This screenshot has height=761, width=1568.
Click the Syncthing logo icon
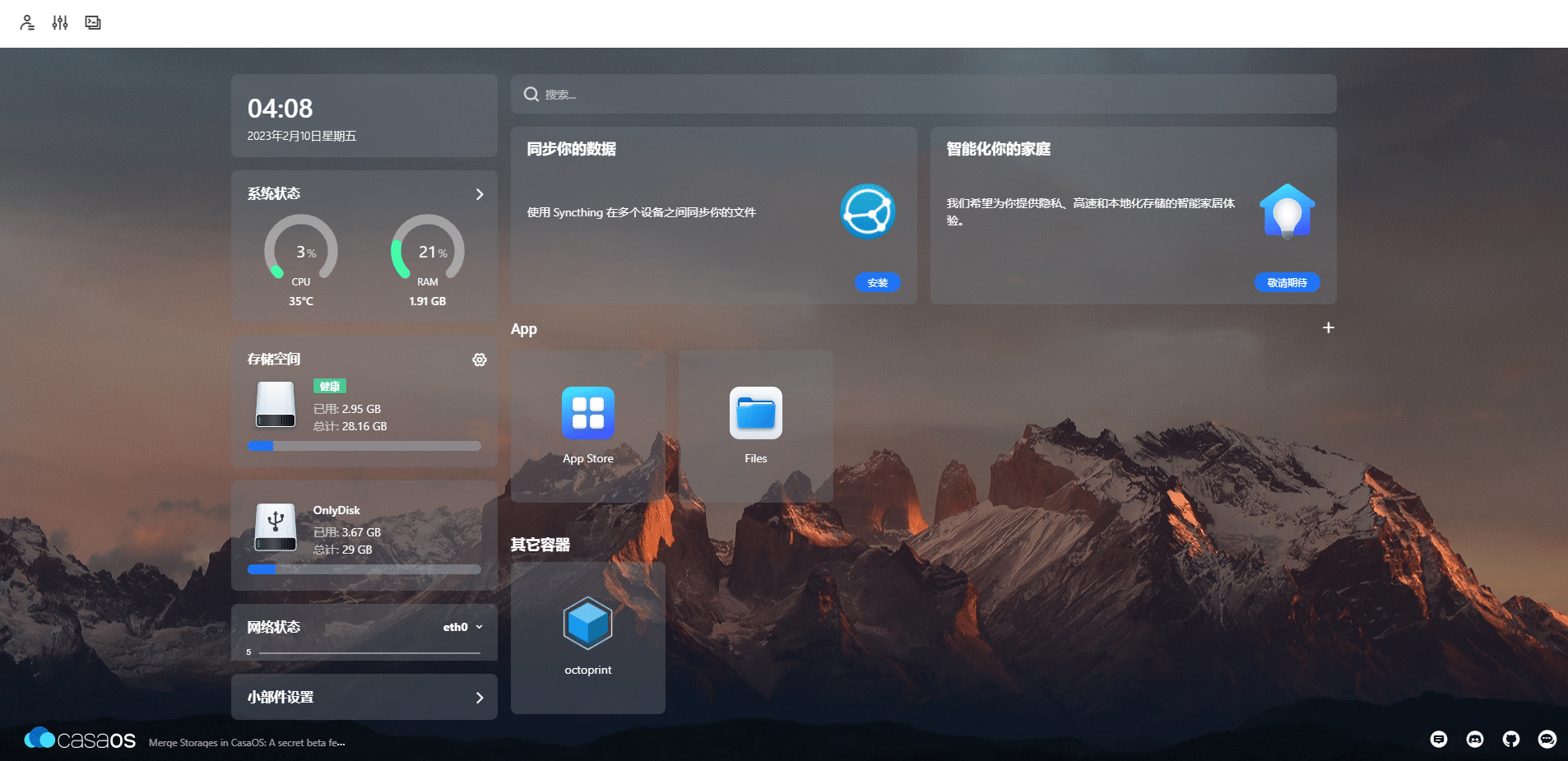(867, 211)
